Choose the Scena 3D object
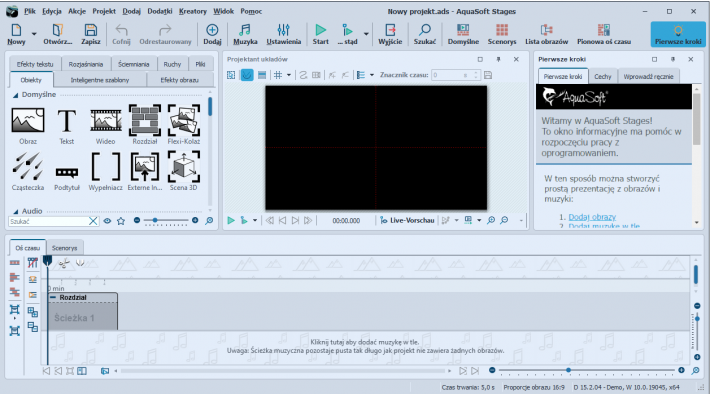710x394 pixels. 183,171
